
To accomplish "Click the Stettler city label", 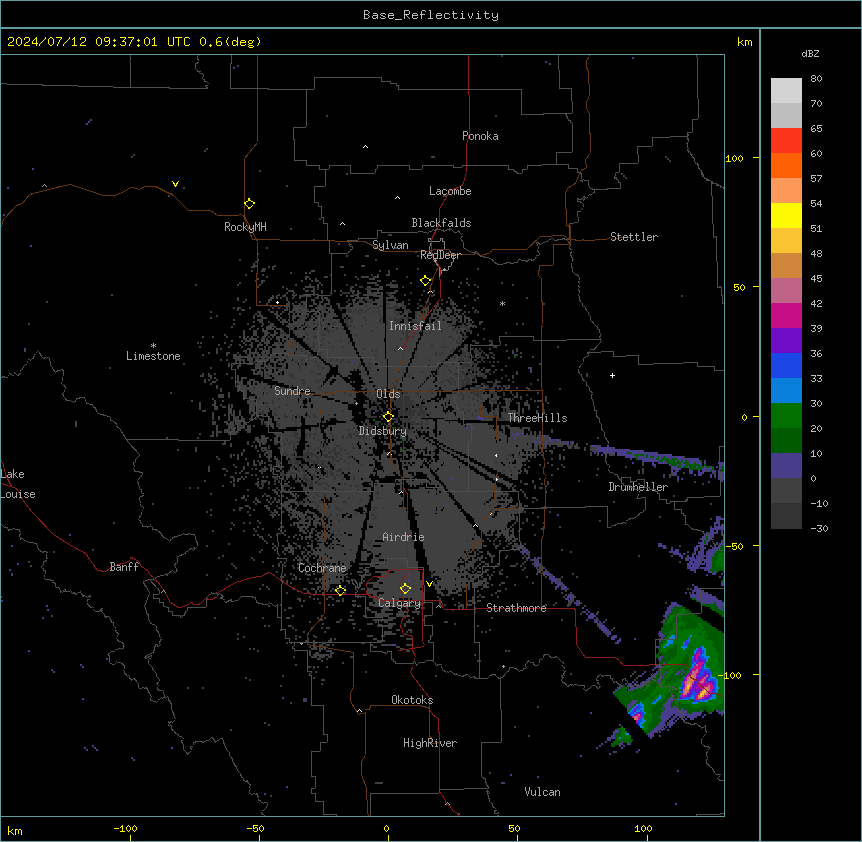I will [x=634, y=237].
